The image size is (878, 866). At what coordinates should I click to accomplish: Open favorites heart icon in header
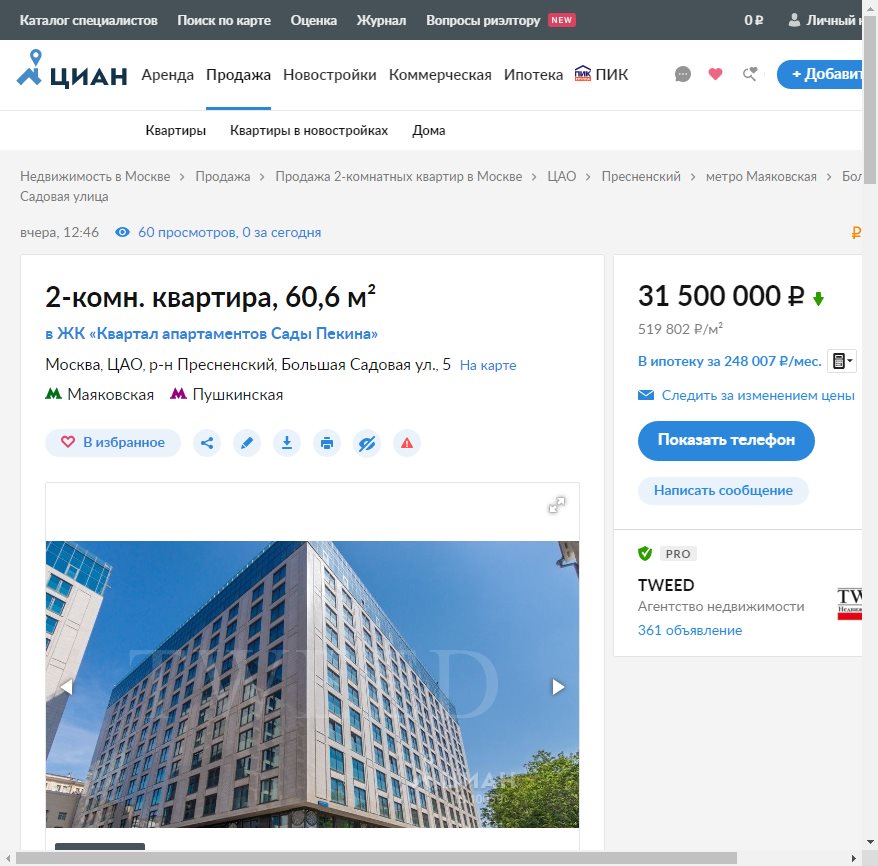point(715,74)
